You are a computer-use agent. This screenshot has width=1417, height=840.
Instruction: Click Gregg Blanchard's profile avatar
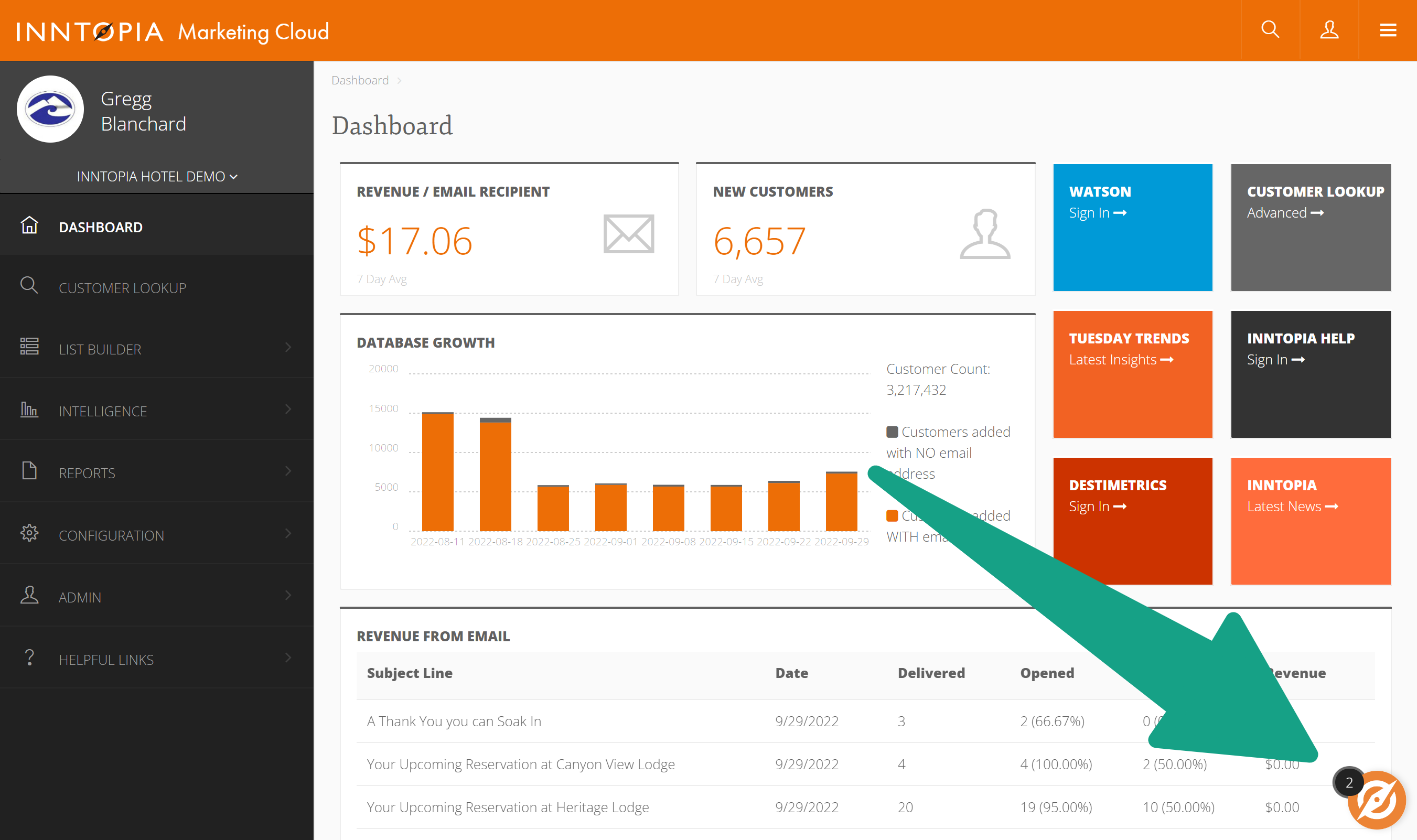[50, 109]
